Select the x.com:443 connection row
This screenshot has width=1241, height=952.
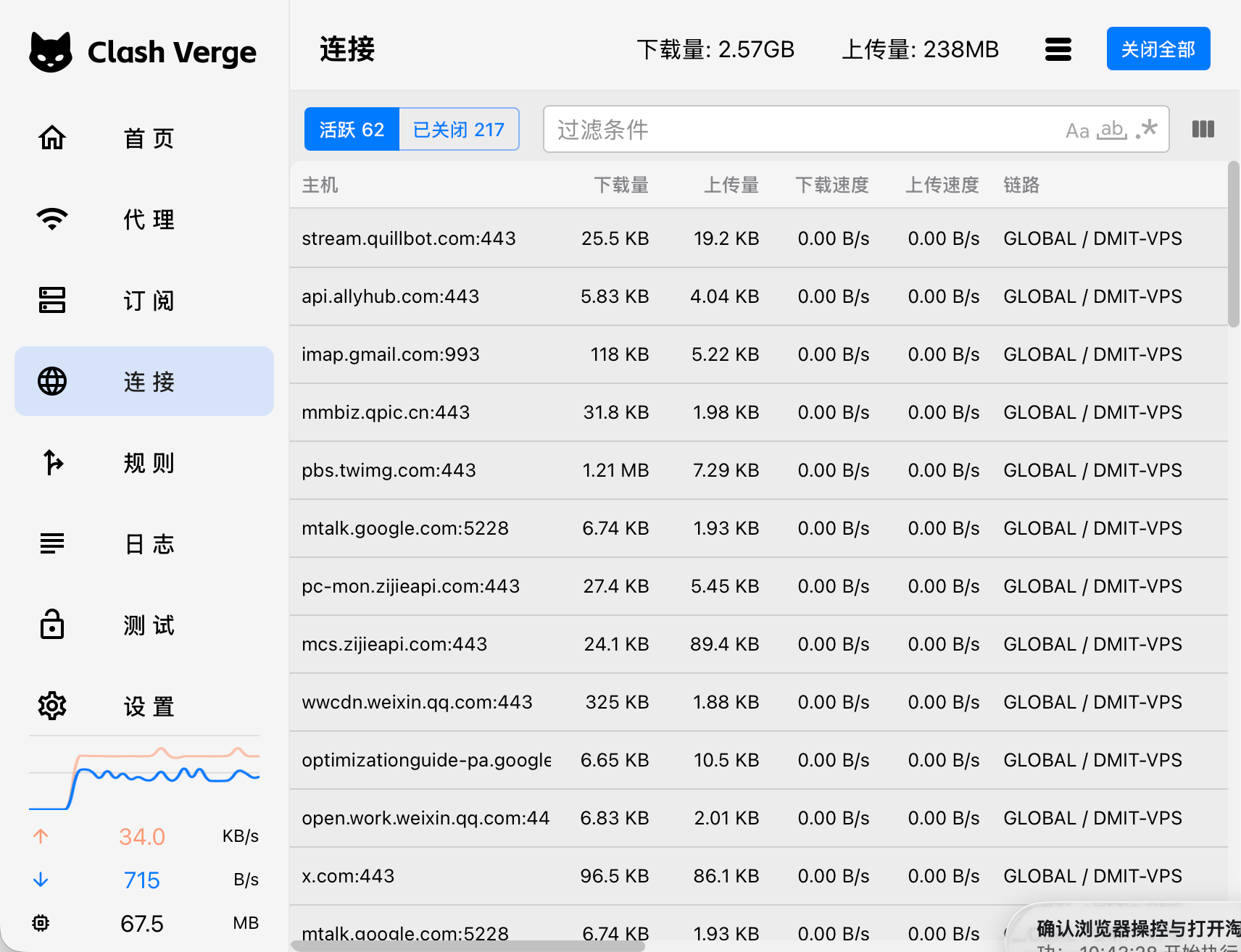[x=759, y=876]
